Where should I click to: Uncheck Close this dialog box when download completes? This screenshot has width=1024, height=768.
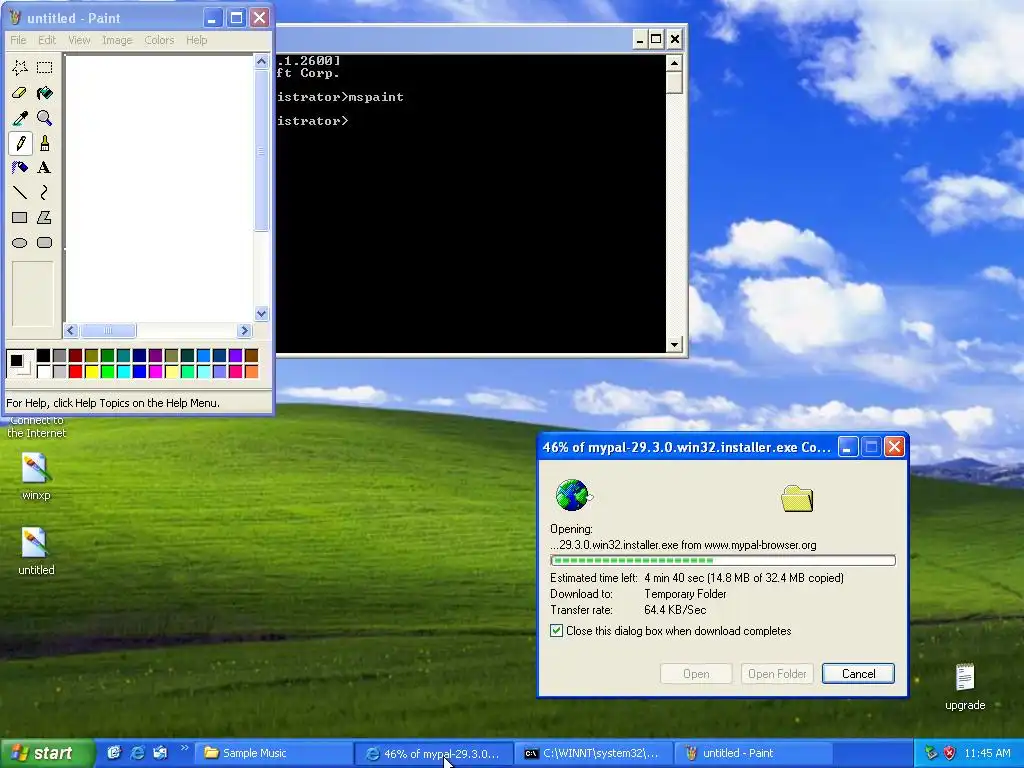(x=556, y=631)
